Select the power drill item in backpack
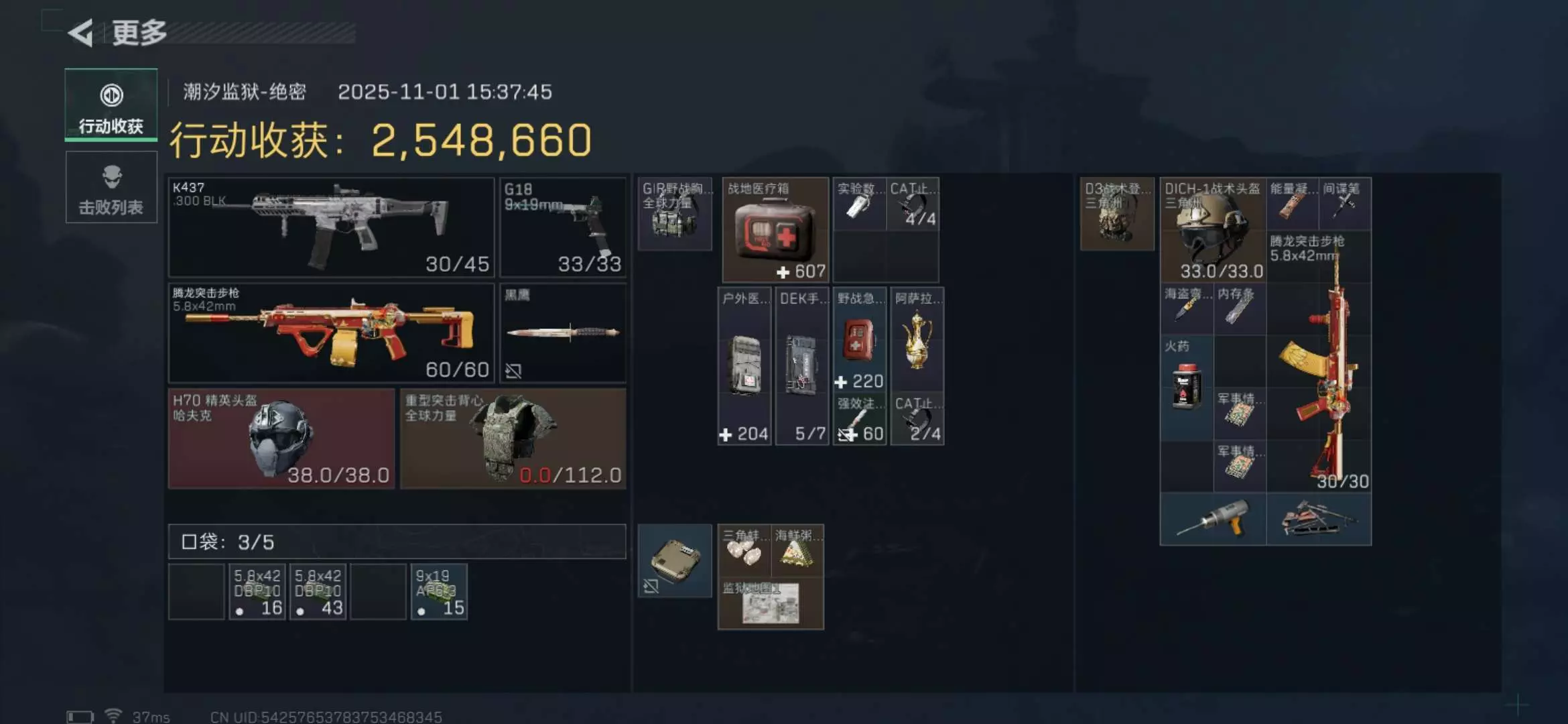The width and height of the screenshot is (1568, 724). (x=1213, y=520)
